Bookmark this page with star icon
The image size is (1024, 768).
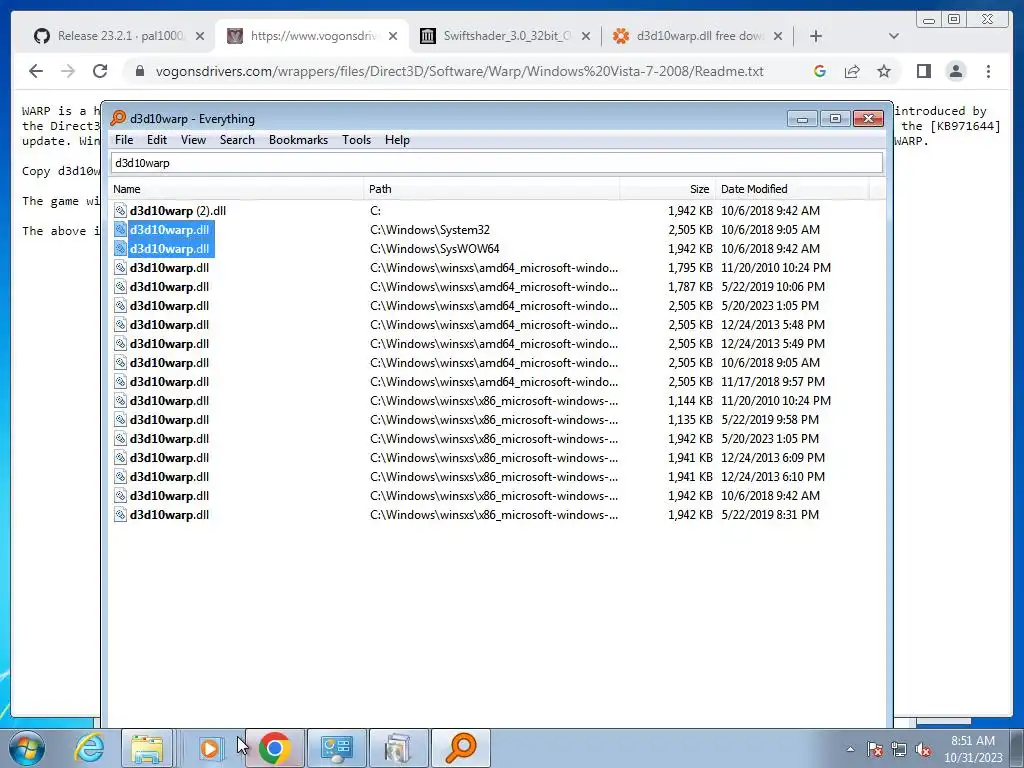point(884,71)
